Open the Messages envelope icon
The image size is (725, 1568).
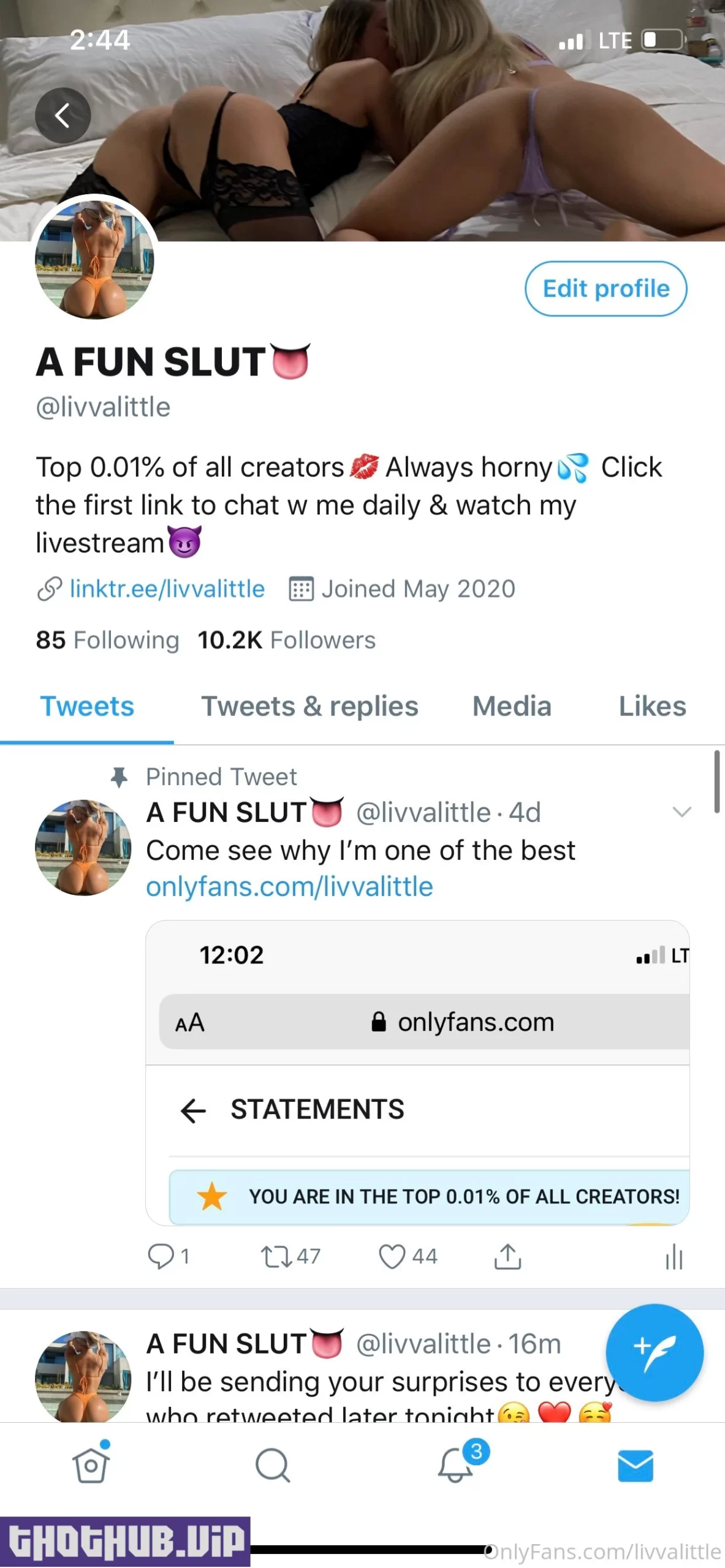pyautogui.click(x=635, y=1465)
